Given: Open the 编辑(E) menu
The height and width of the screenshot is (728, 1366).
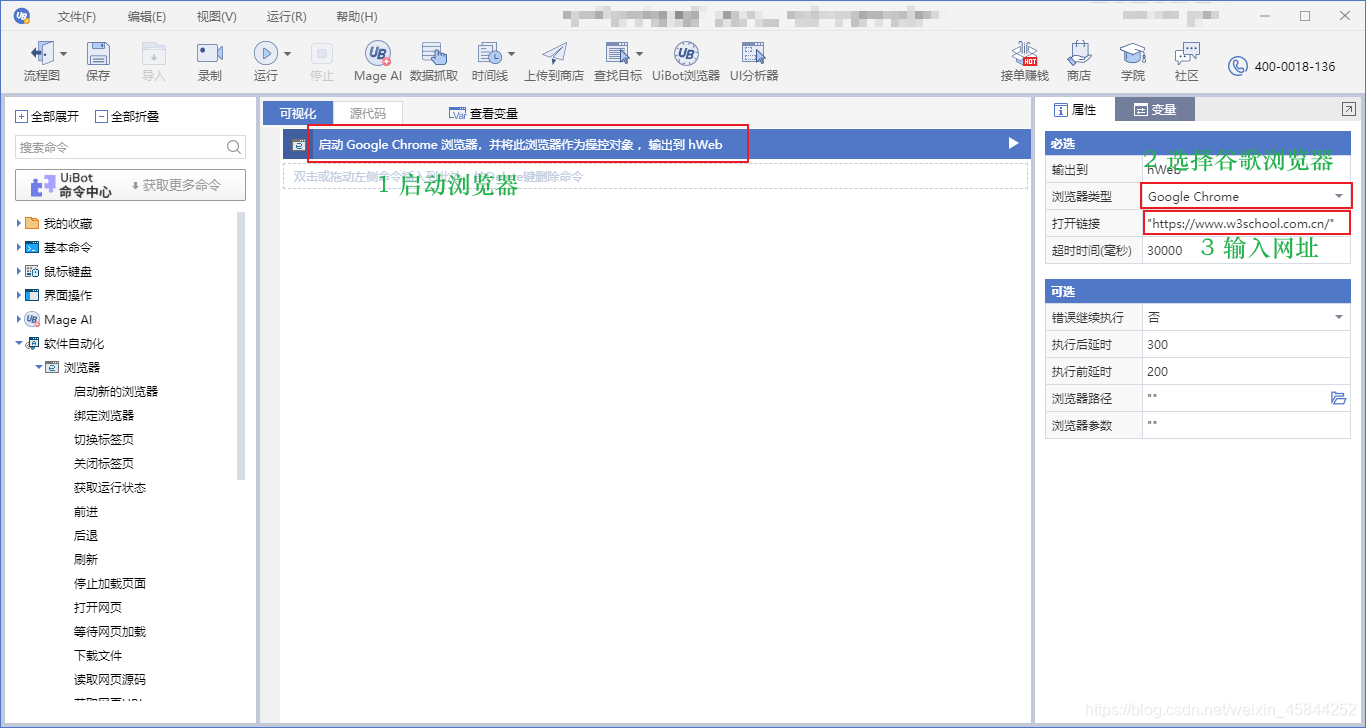Looking at the screenshot, I should (147, 16).
